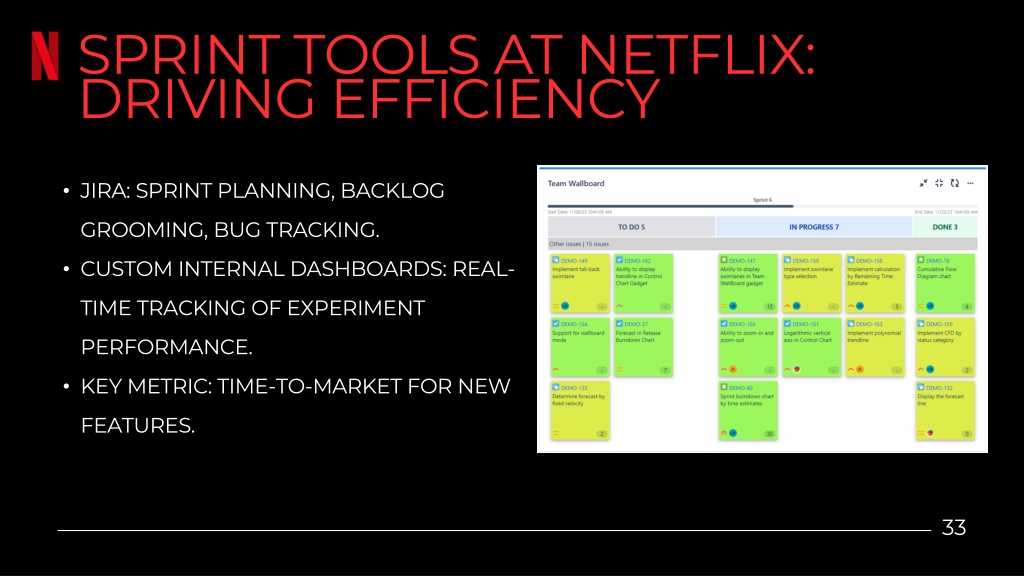Click estimate badge 30 on DEMO-40
The image size is (1024, 576).
click(x=769, y=434)
